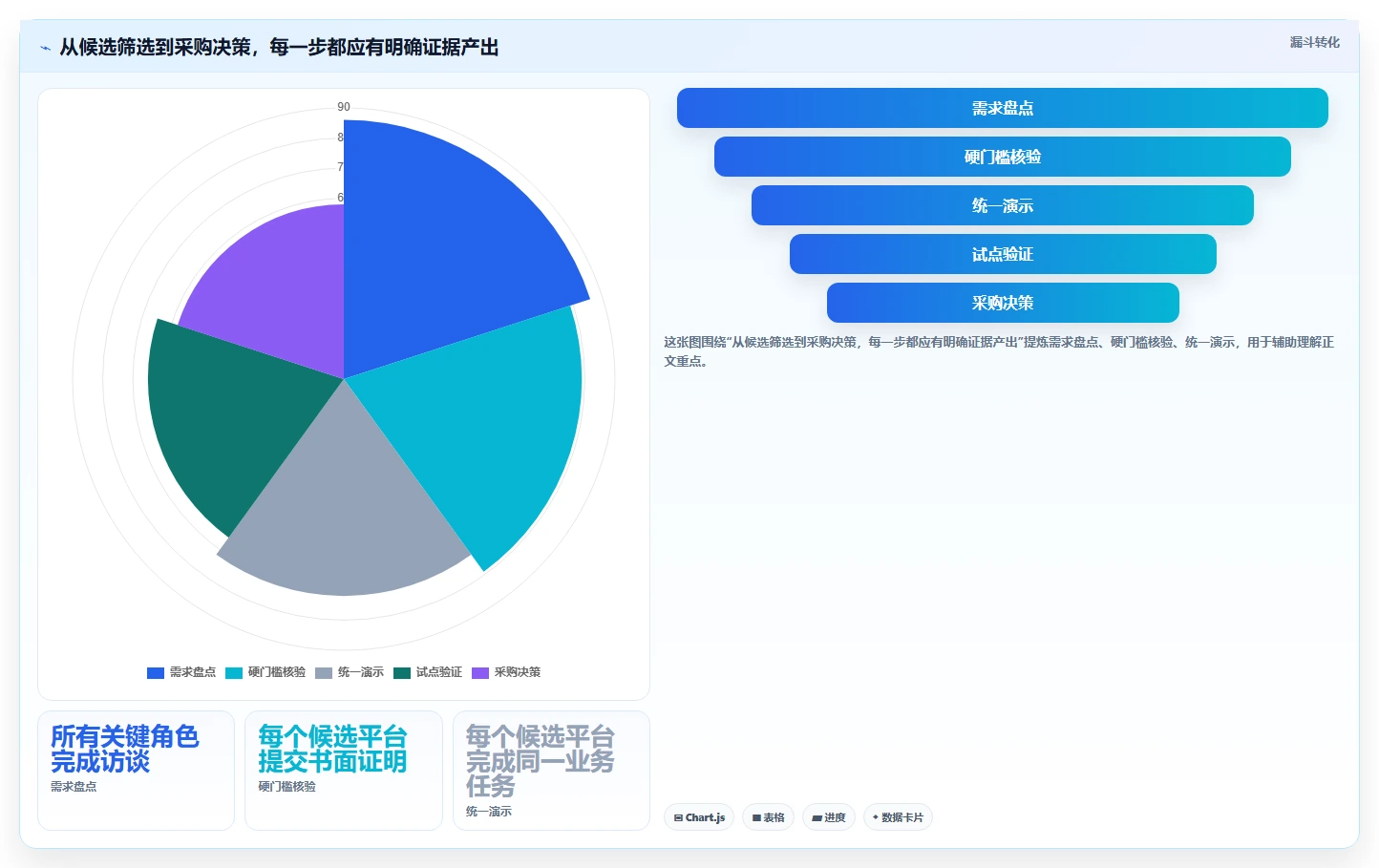The width and height of the screenshot is (1379, 868).
Task: Select the 硬门槛核验 funnel bar
Action: 1002,157
